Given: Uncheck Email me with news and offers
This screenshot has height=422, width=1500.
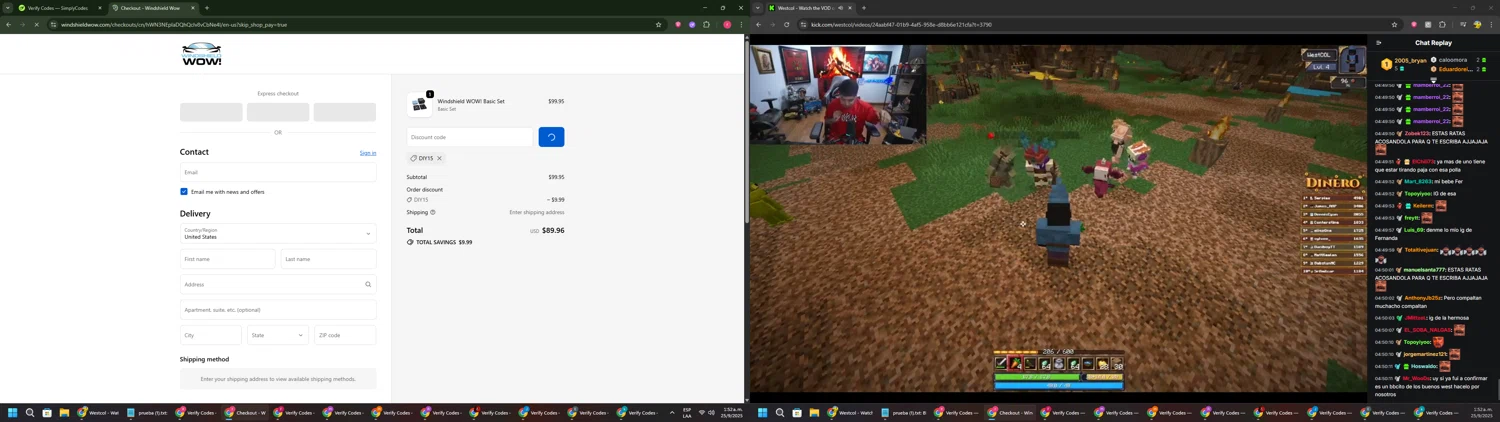Looking at the screenshot, I should tap(184, 192).
